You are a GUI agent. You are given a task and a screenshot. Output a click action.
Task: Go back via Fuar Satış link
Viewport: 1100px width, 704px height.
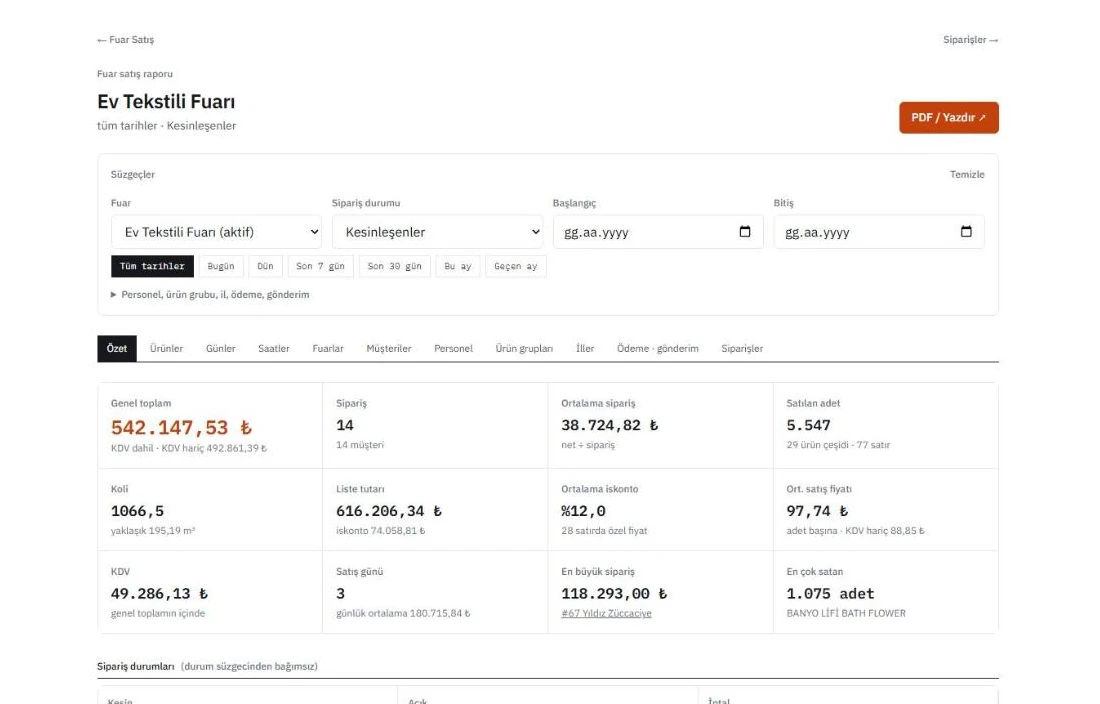coord(126,40)
